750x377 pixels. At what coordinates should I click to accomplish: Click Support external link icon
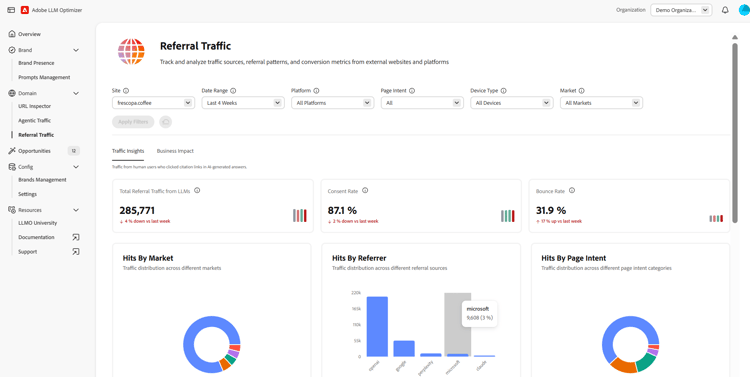[76, 252]
